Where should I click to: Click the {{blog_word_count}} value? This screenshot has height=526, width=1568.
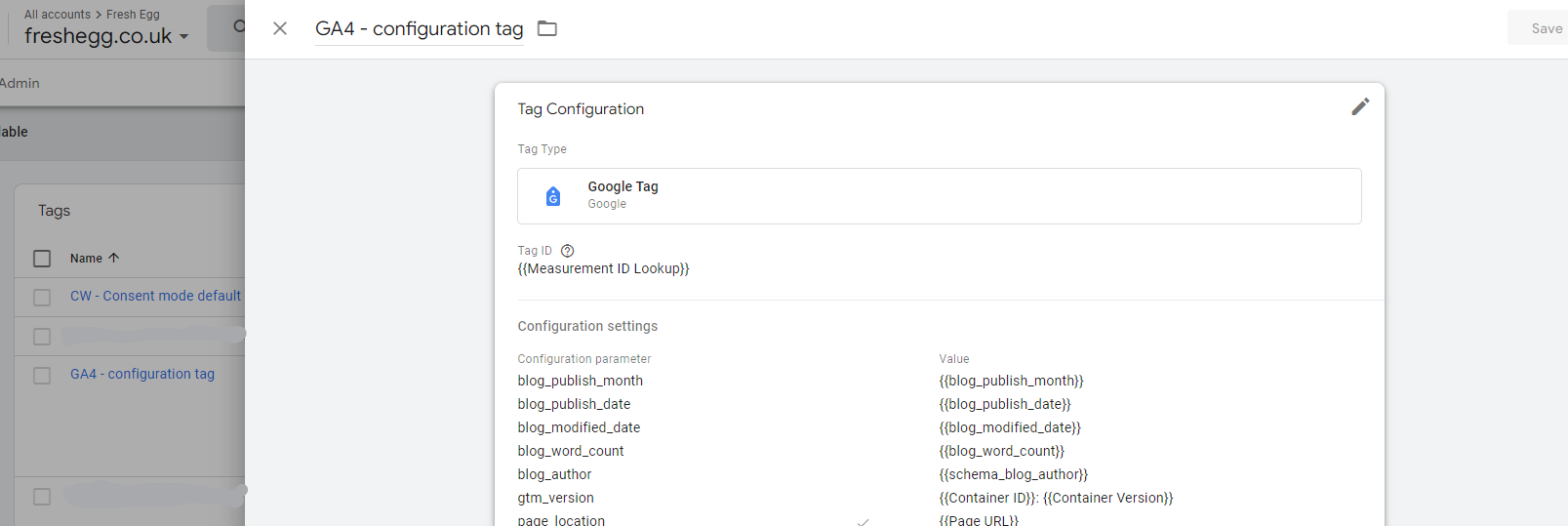pyautogui.click(x=1002, y=451)
